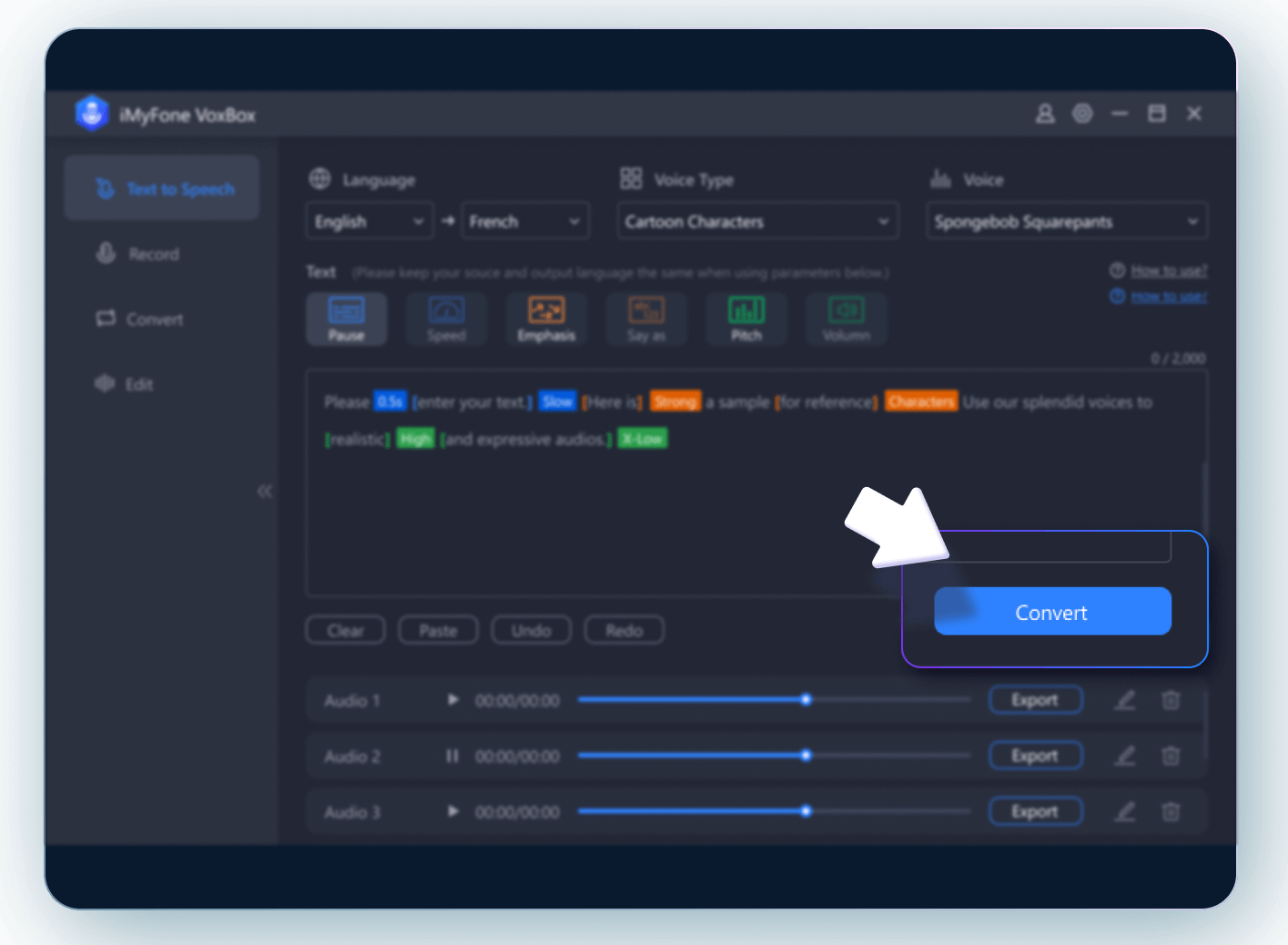Select the Volume tool icon
This screenshot has width=1288, height=945.
847,319
